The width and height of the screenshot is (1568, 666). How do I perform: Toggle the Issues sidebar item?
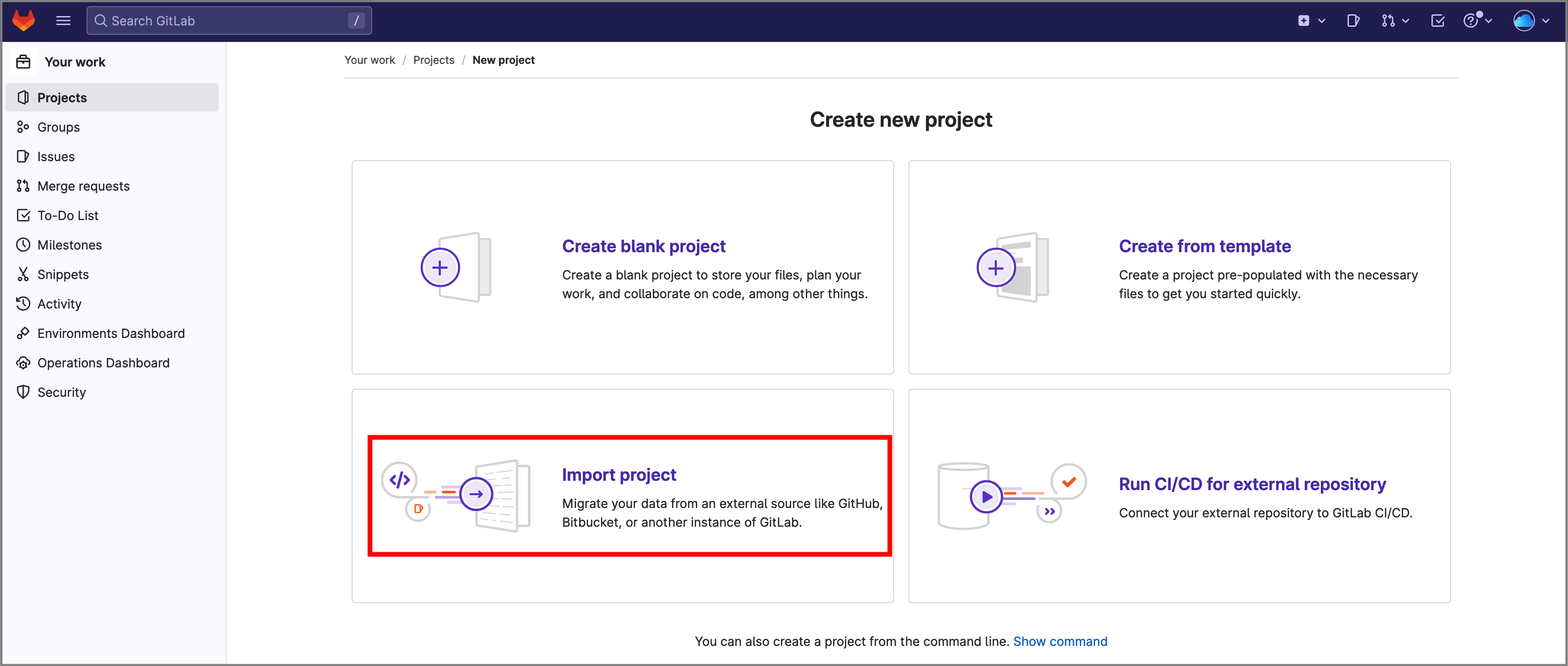point(56,157)
